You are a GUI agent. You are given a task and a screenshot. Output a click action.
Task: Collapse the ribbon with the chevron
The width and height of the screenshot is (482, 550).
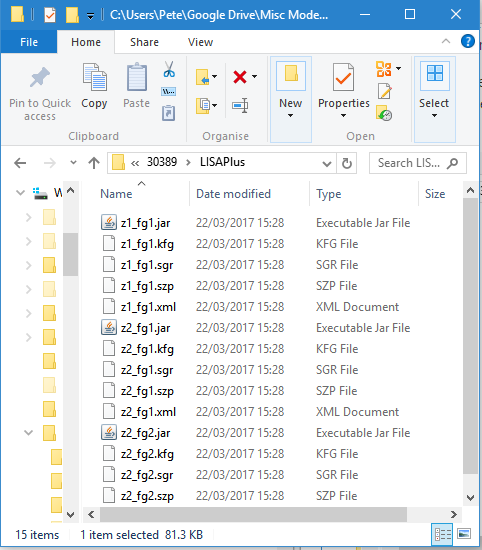coord(446,41)
